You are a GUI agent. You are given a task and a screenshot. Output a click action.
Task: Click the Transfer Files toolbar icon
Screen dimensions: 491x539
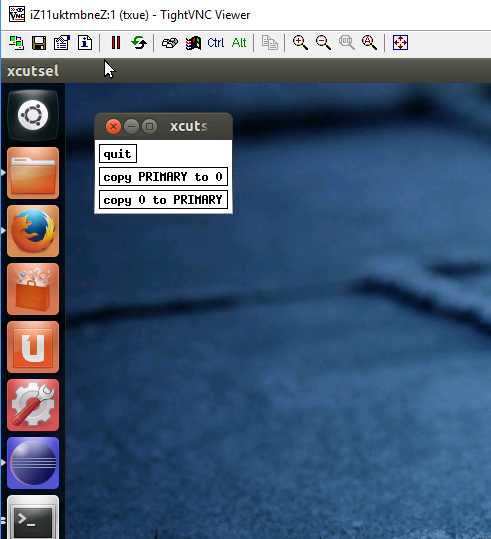[x=270, y=43]
